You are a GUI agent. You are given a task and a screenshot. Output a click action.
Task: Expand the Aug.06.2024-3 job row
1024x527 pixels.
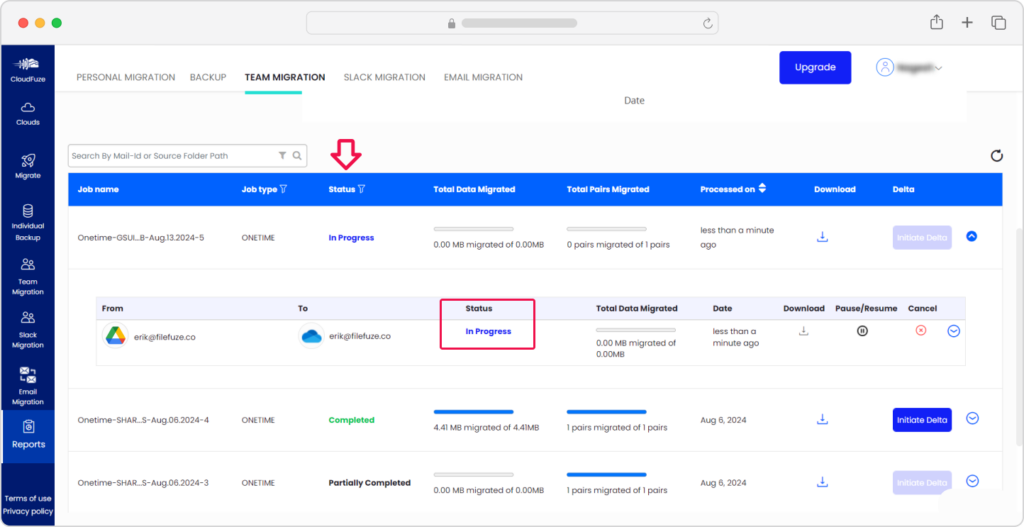coord(972,481)
